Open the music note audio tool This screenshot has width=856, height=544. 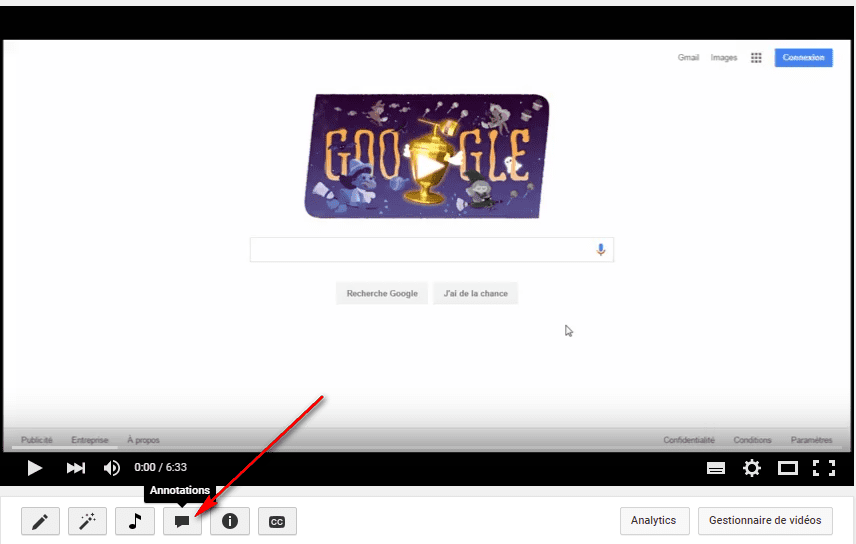point(135,521)
